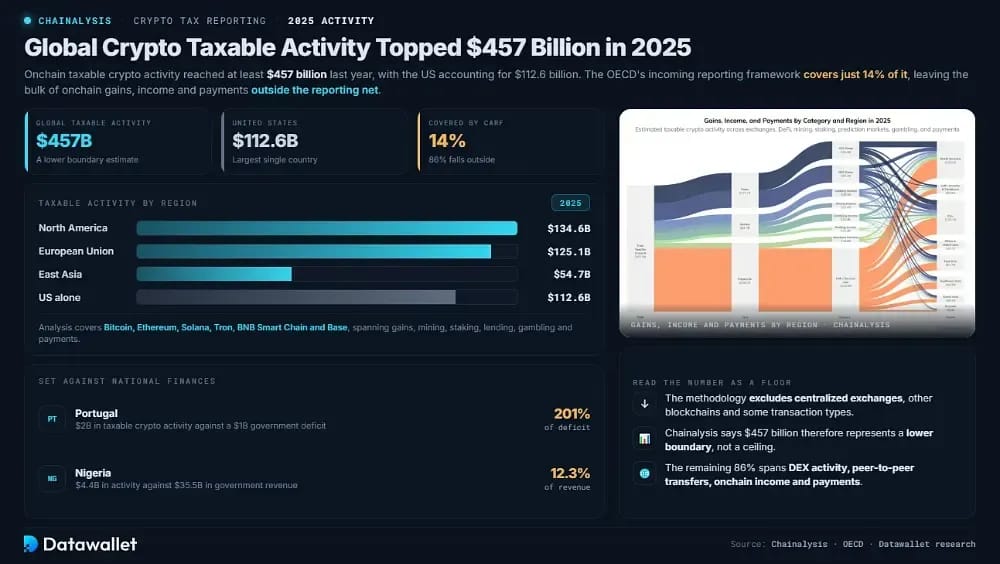Click the 'Nigeria' country name

(x=93, y=473)
